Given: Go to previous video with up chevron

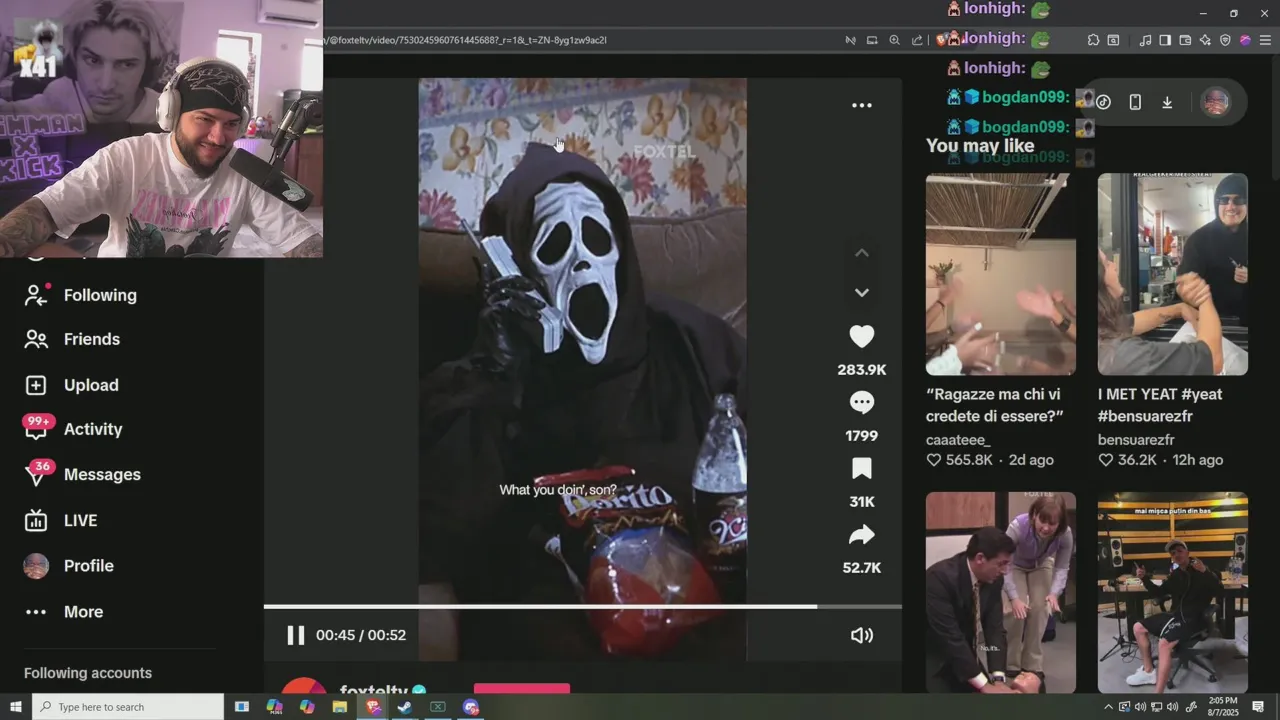Looking at the screenshot, I should [861, 253].
